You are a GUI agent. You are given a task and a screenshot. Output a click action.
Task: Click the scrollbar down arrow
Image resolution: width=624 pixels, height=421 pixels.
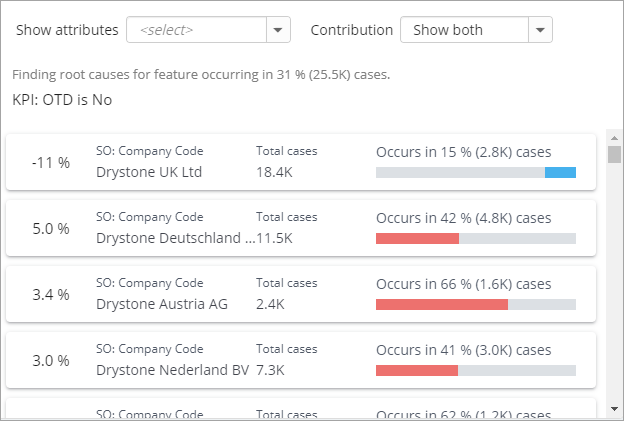click(614, 409)
